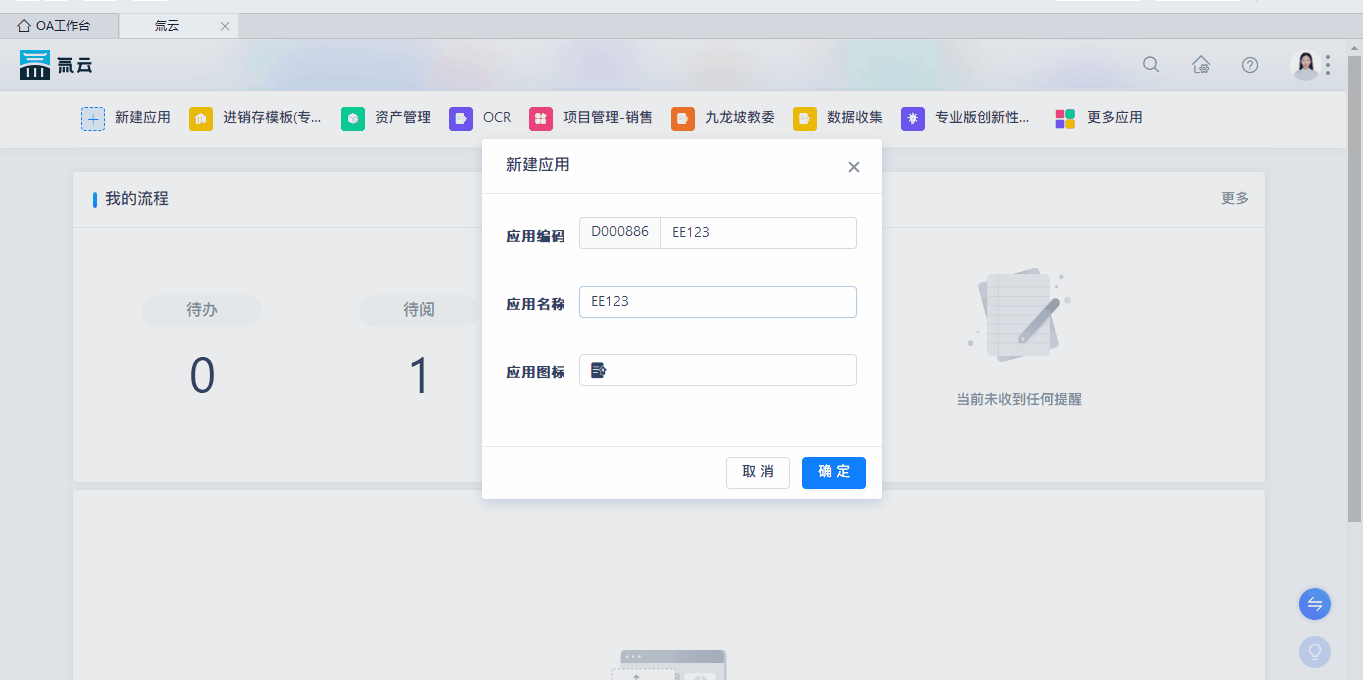Image resolution: width=1363 pixels, height=680 pixels.
Task: Open the 专业版创新性 purple app icon
Action: [913, 119]
